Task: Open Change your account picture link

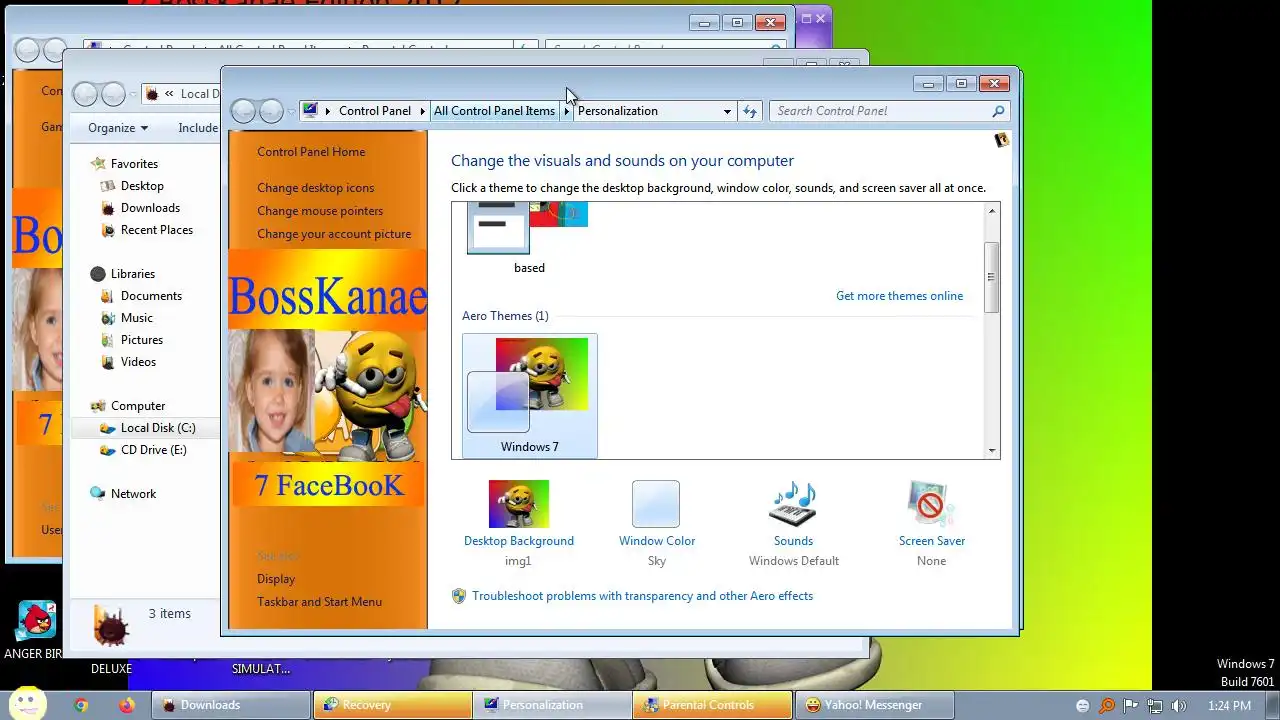Action: (x=334, y=234)
